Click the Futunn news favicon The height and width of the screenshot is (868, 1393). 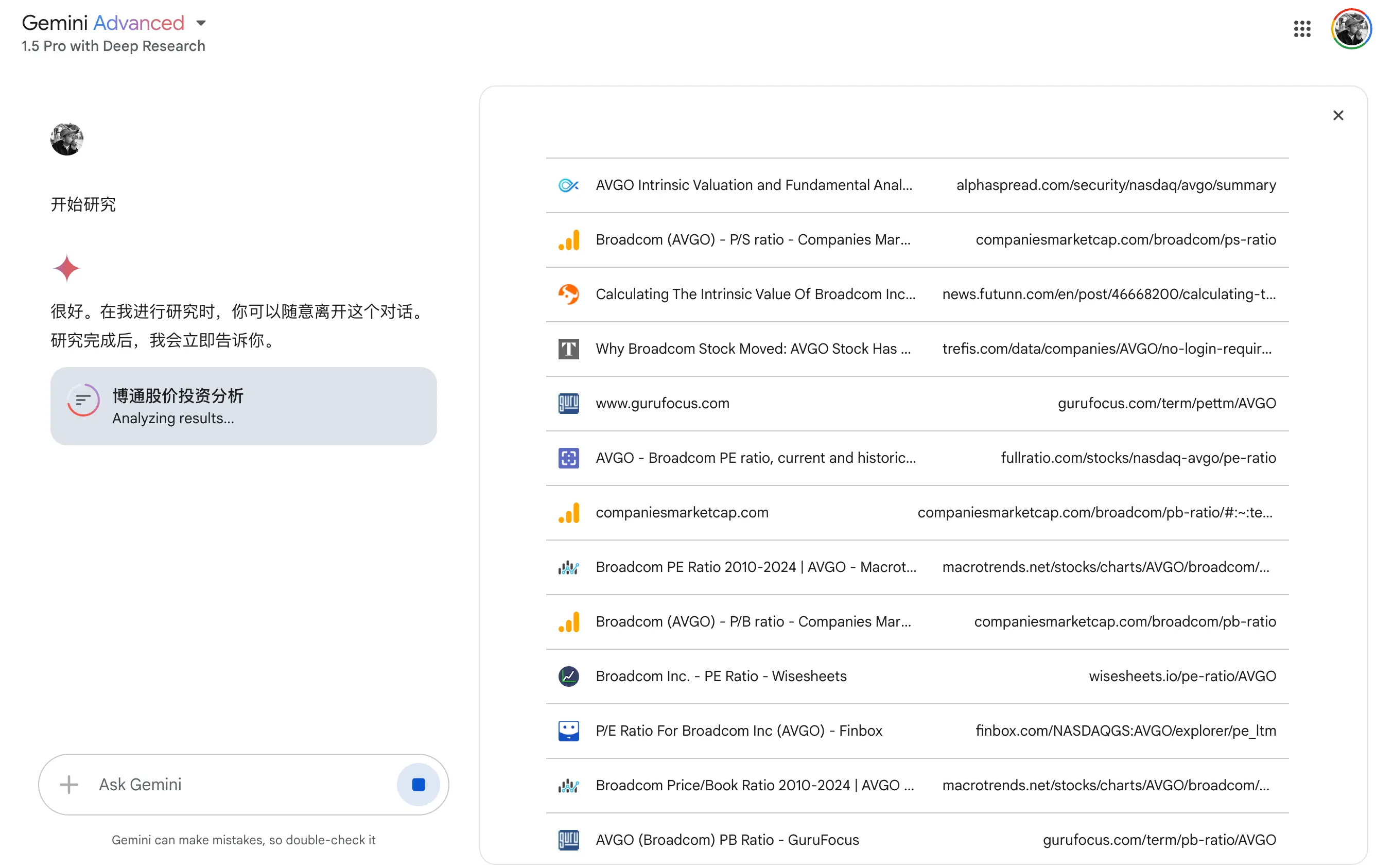tap(568, 294)
